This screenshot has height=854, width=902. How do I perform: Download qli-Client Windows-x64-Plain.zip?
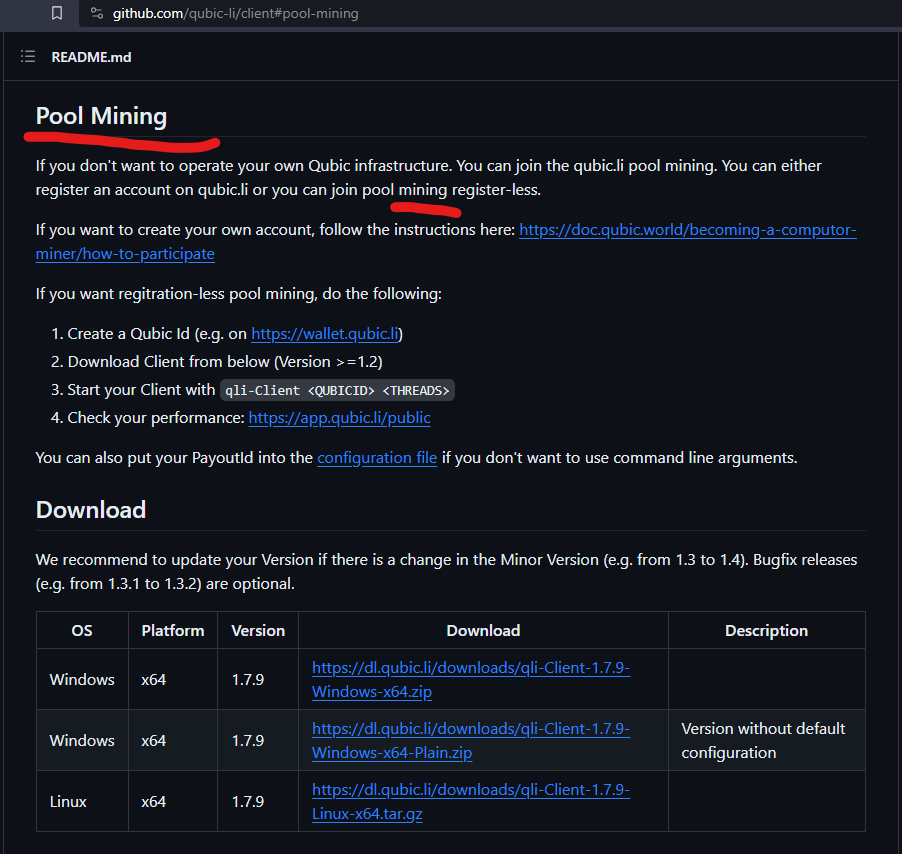[471, 740]
